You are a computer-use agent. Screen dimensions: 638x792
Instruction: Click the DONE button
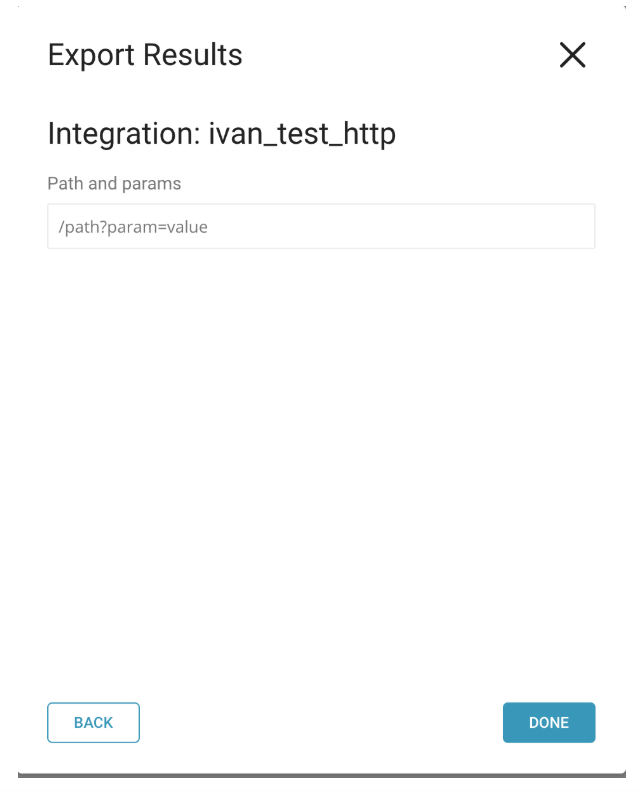[549, 723]
